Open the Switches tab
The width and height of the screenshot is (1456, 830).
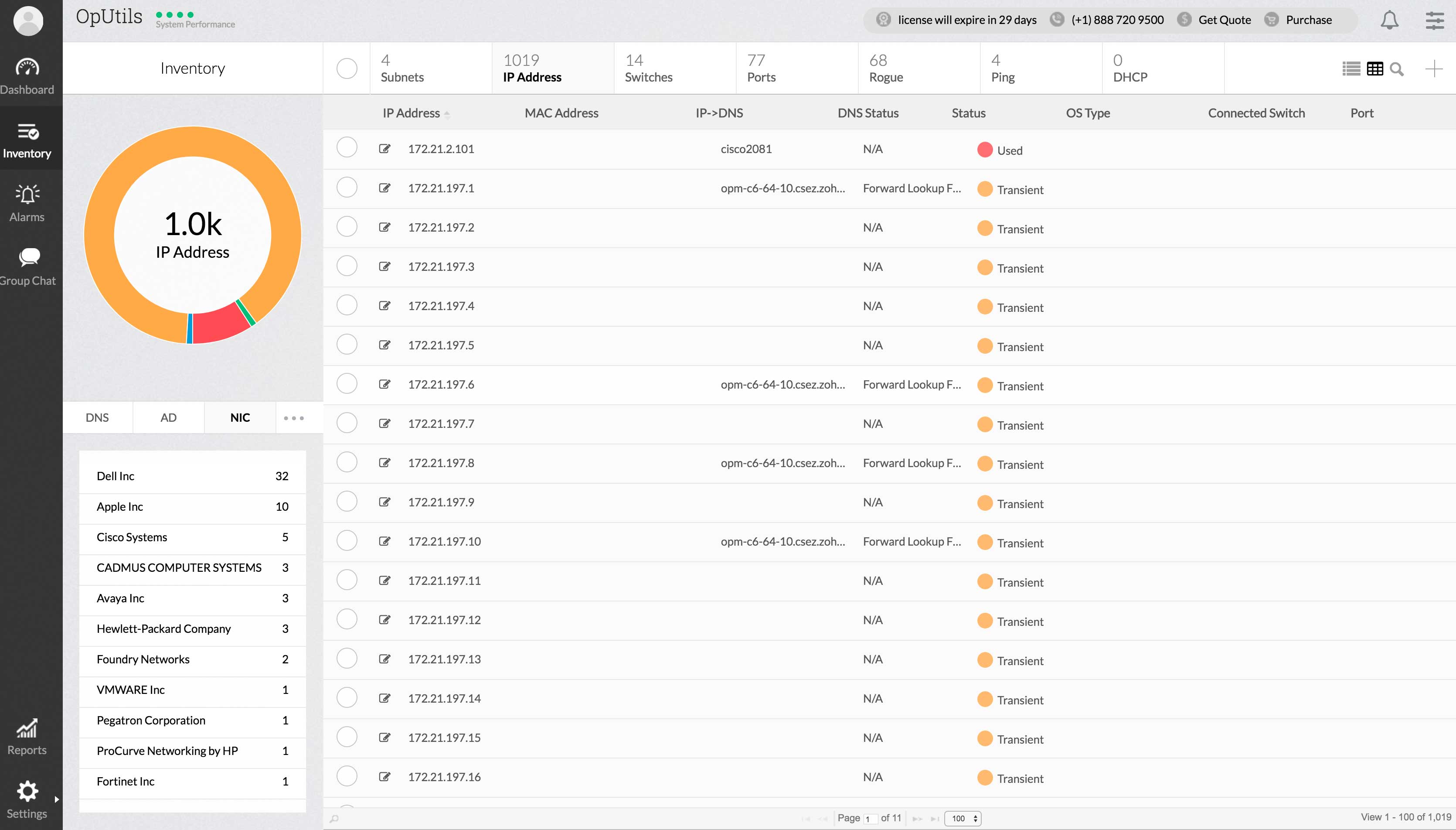pyautogui.click(x=648, y=68)
